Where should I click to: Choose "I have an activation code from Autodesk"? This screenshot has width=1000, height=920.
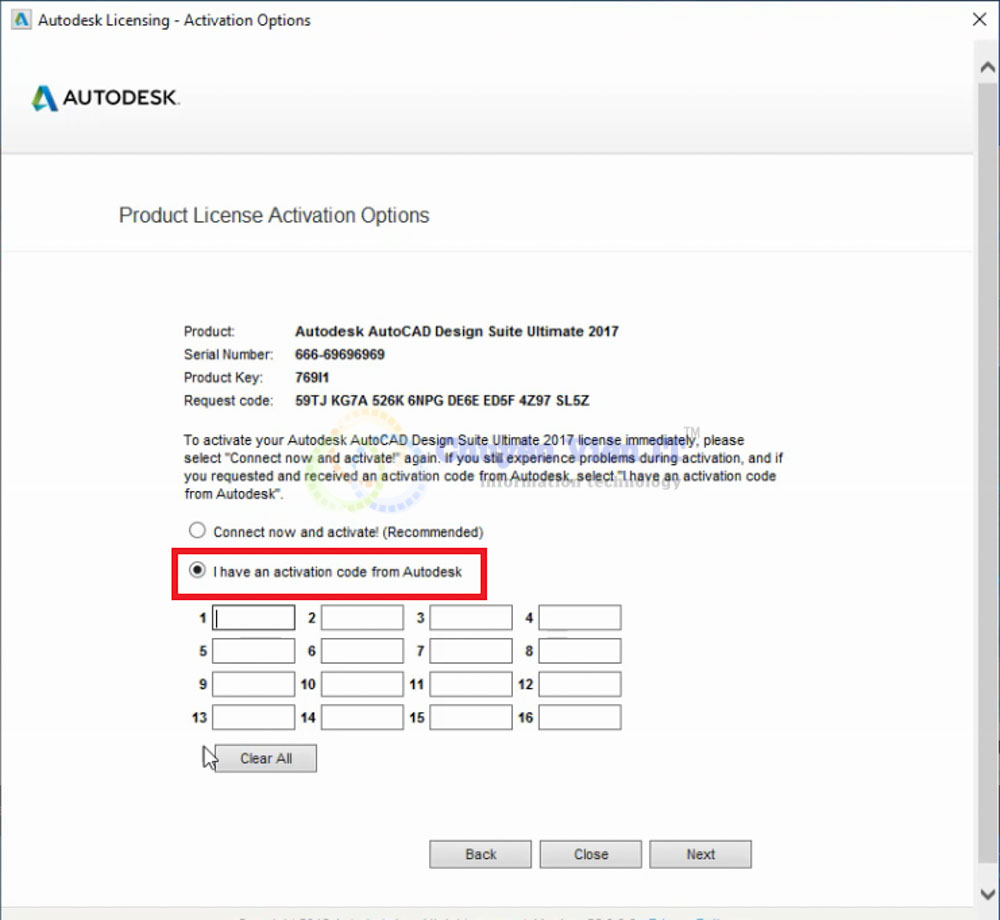coord(197,570)
